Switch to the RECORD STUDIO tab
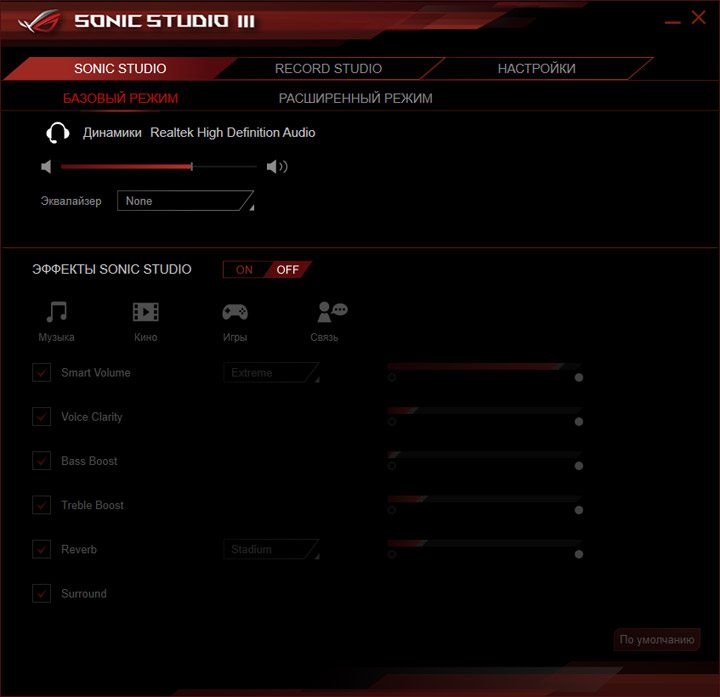 [x=328, y=68]
